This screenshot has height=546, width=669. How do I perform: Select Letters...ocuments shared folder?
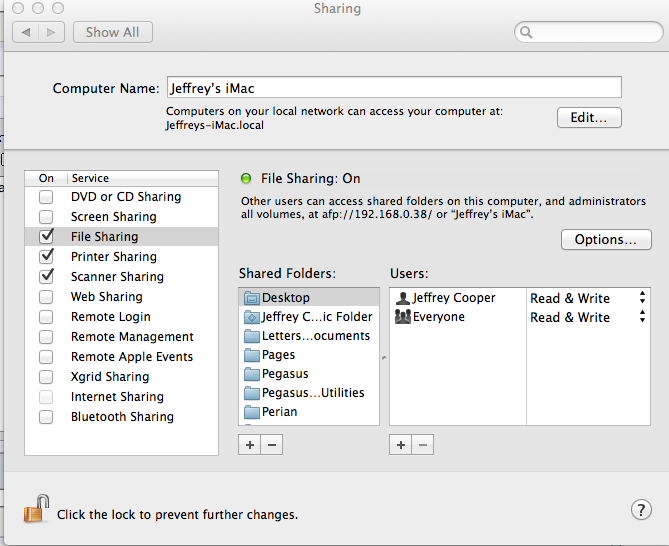(309, 336)
